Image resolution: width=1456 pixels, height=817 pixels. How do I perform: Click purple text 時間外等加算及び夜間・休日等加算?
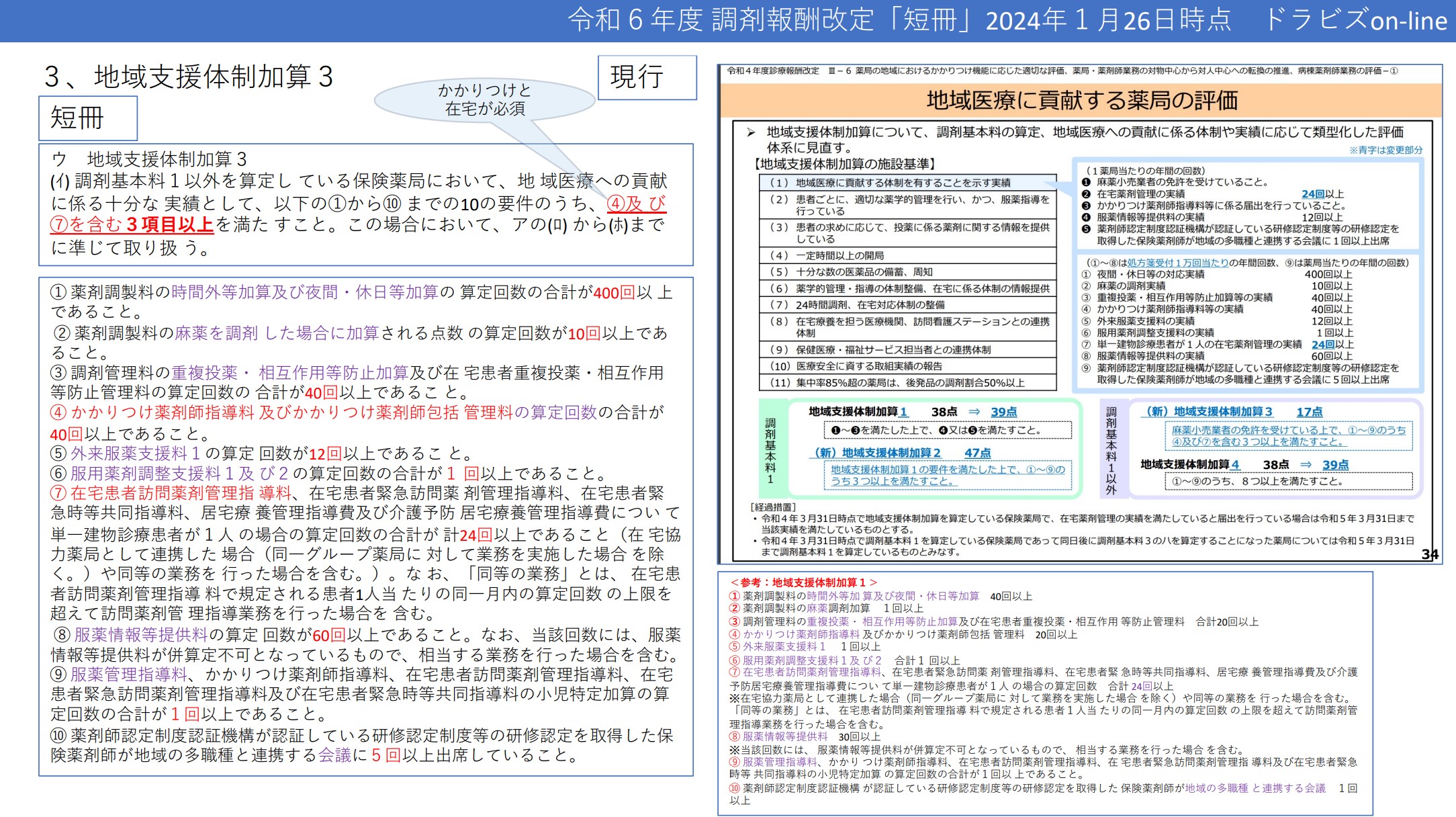coord(304,292)
